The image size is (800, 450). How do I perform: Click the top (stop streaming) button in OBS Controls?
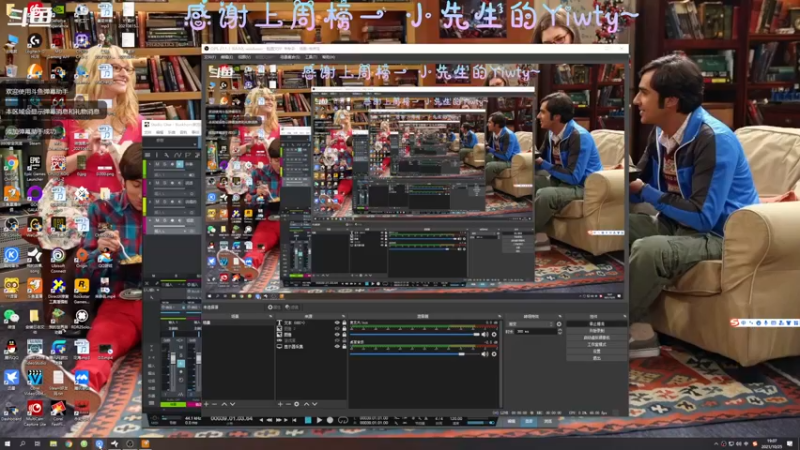coord(596,324)
